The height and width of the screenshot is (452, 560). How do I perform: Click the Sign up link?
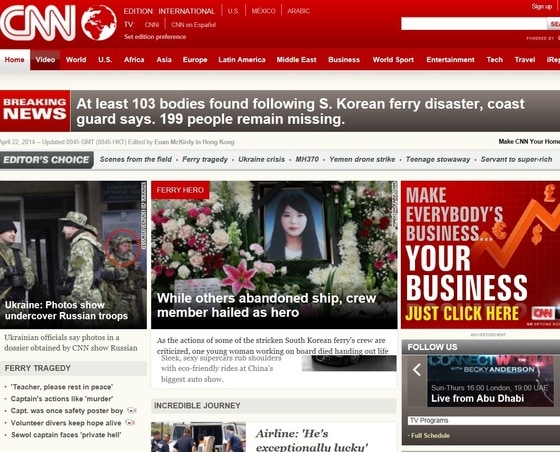(541, 6)
